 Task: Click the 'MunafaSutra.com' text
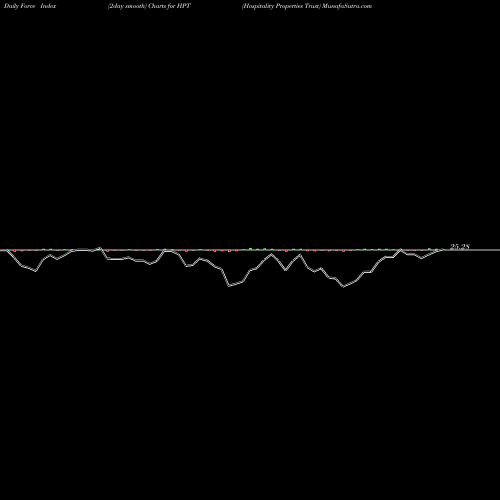(347, 6)
